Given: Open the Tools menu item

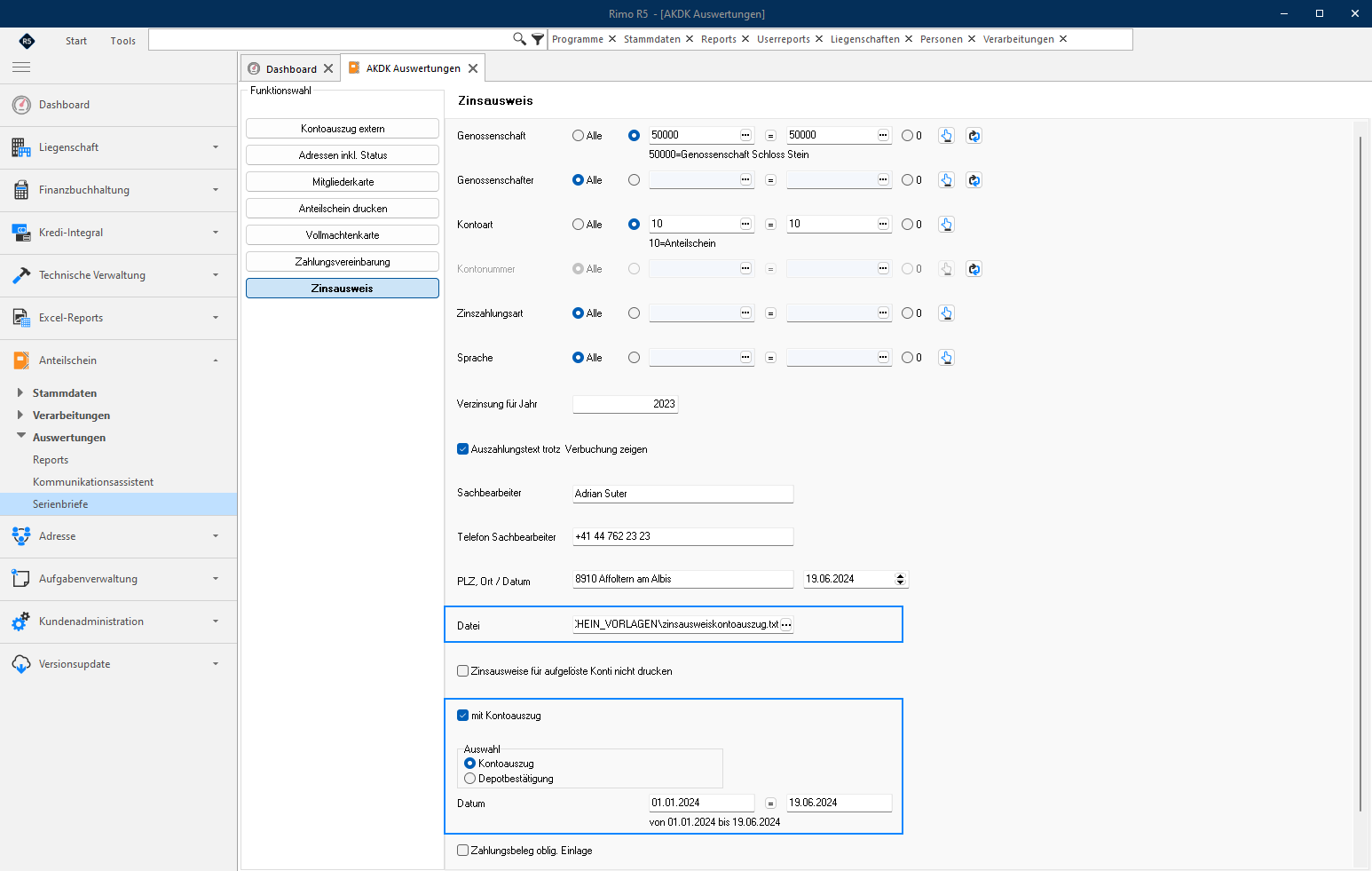Looking at the screenshot, I should pyautogui.click(x=123, y=41).
